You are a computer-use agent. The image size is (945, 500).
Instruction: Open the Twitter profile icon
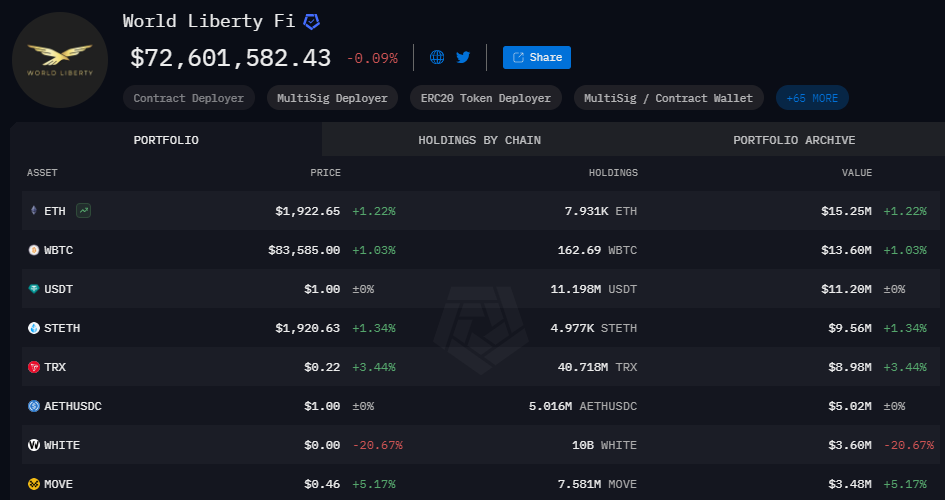[x=463, y=57]
